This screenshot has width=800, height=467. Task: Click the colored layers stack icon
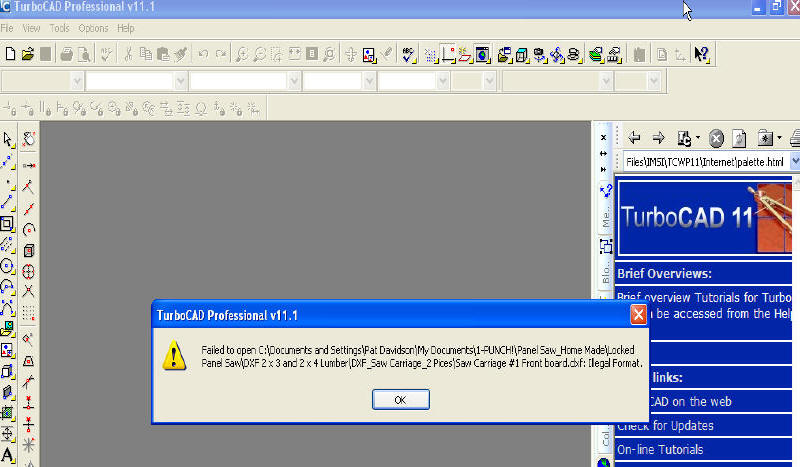[x=595, y=54]
